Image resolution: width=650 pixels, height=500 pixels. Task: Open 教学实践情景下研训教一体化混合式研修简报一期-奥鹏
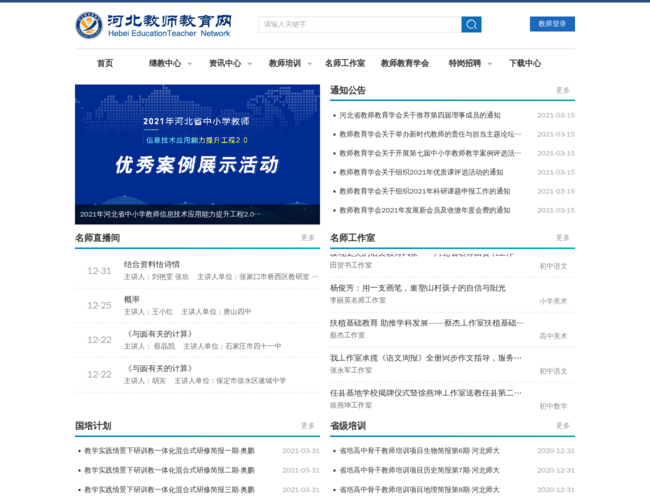(169, 451)
